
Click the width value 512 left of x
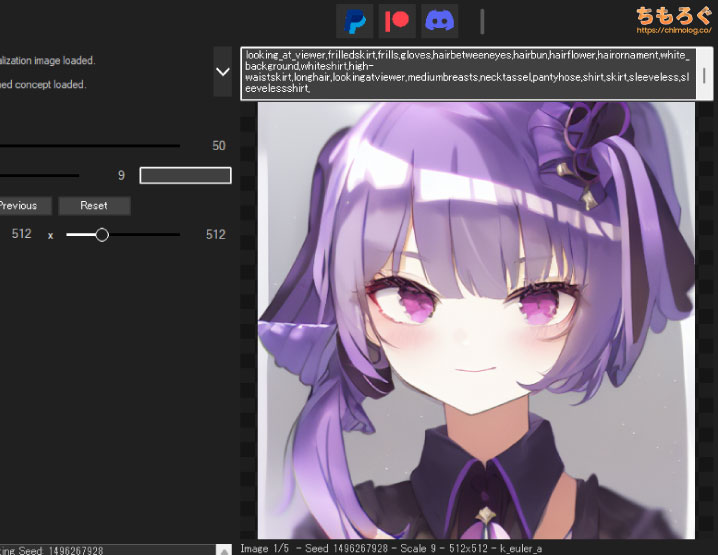tap(22, 234)
